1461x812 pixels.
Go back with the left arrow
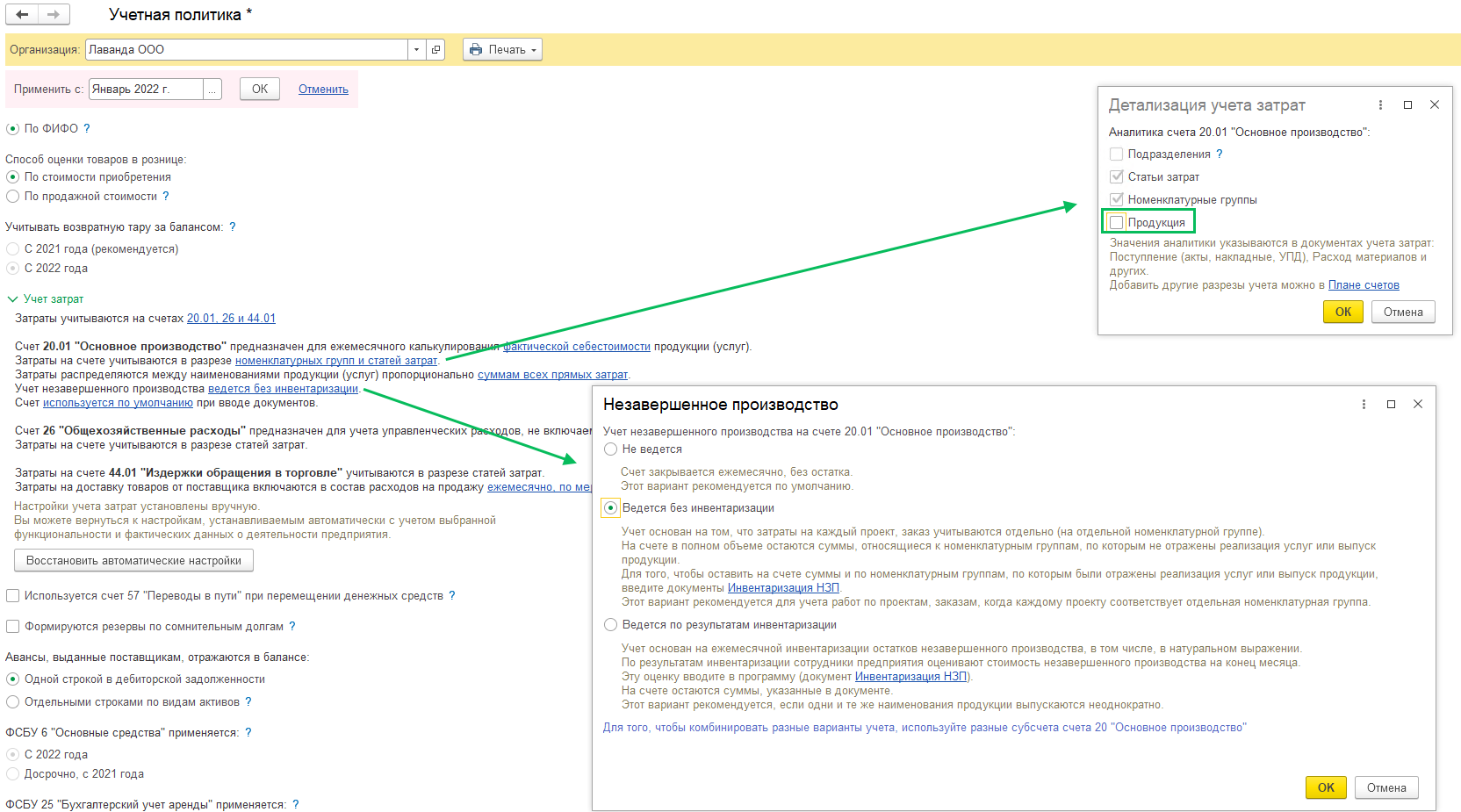coord(22,14)
